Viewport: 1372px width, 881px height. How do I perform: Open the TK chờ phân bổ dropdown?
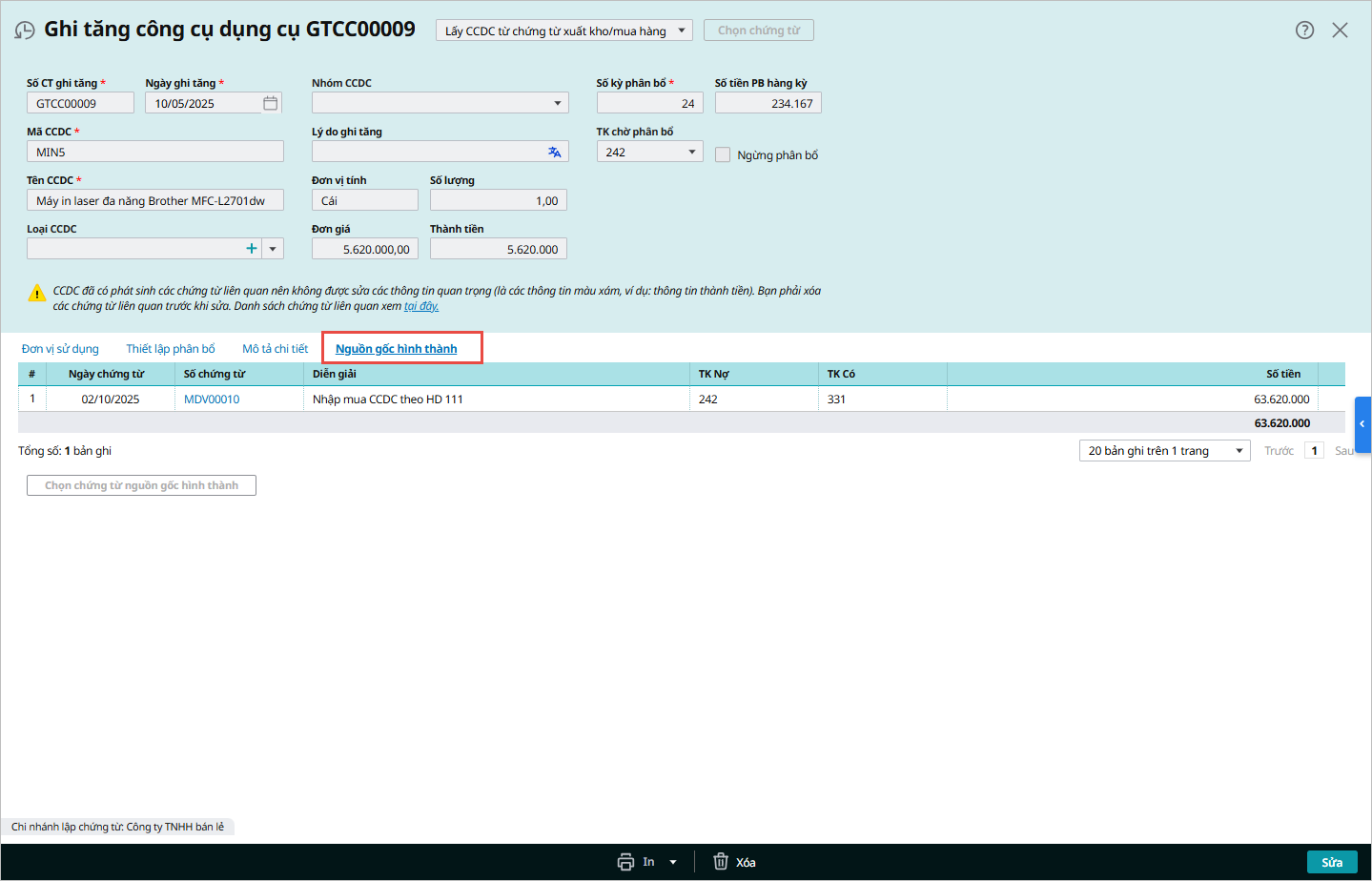691,153
